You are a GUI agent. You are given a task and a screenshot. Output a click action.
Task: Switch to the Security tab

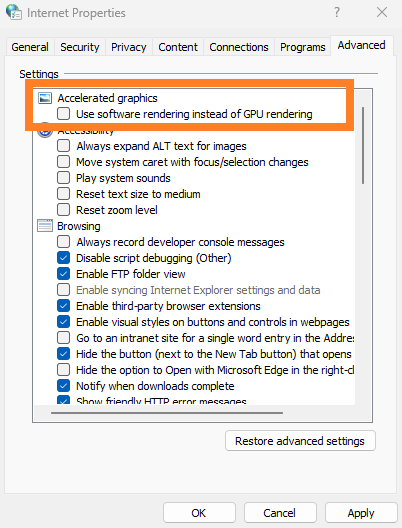(x=80, y=47)
